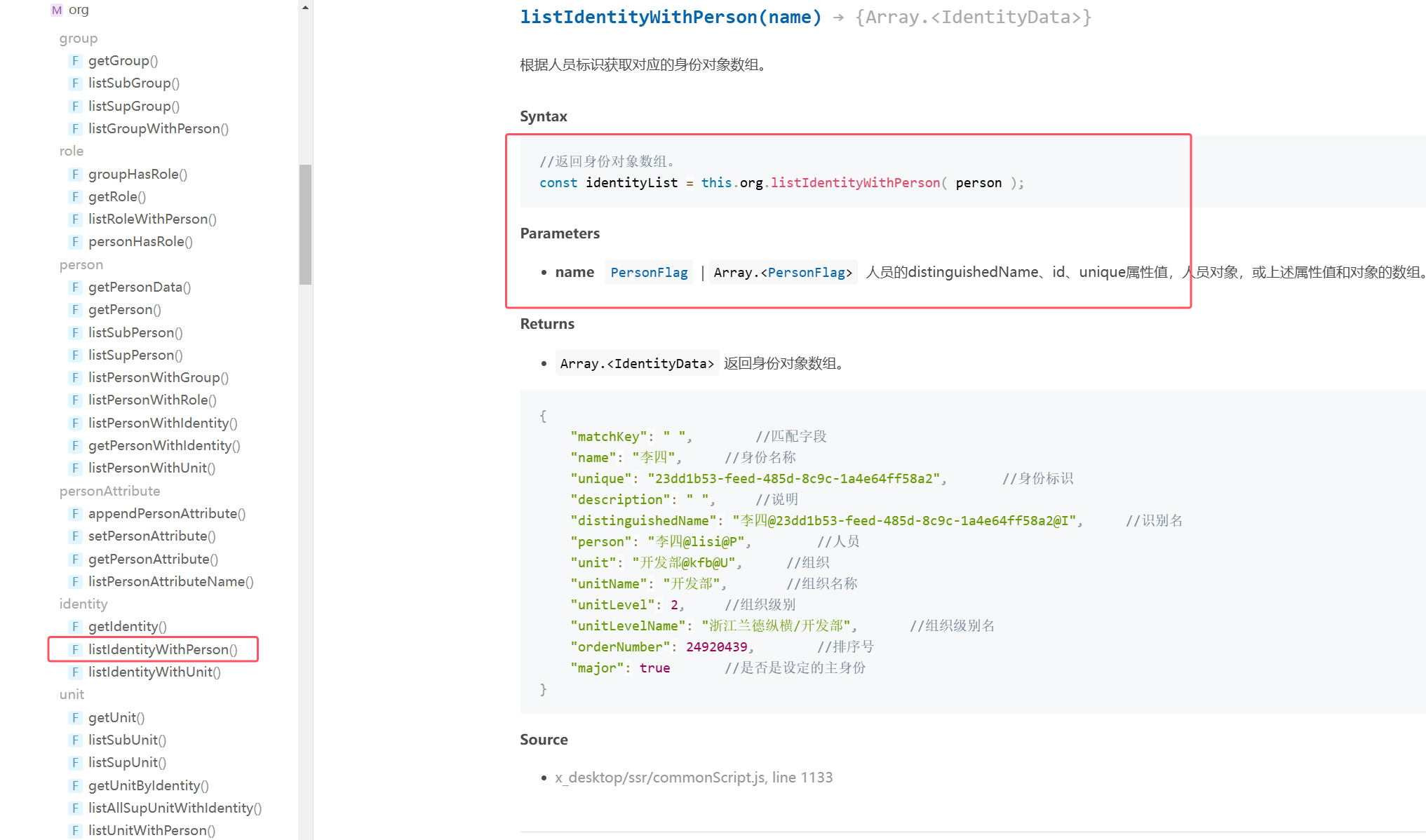Click the F icon beside listIdentityWithUnit()

[75, 672]
